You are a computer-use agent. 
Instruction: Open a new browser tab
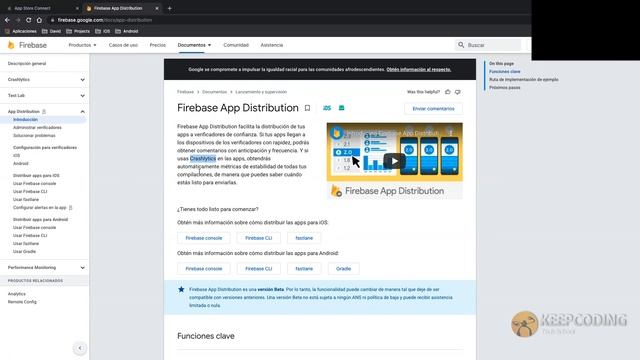pos(169,8)
